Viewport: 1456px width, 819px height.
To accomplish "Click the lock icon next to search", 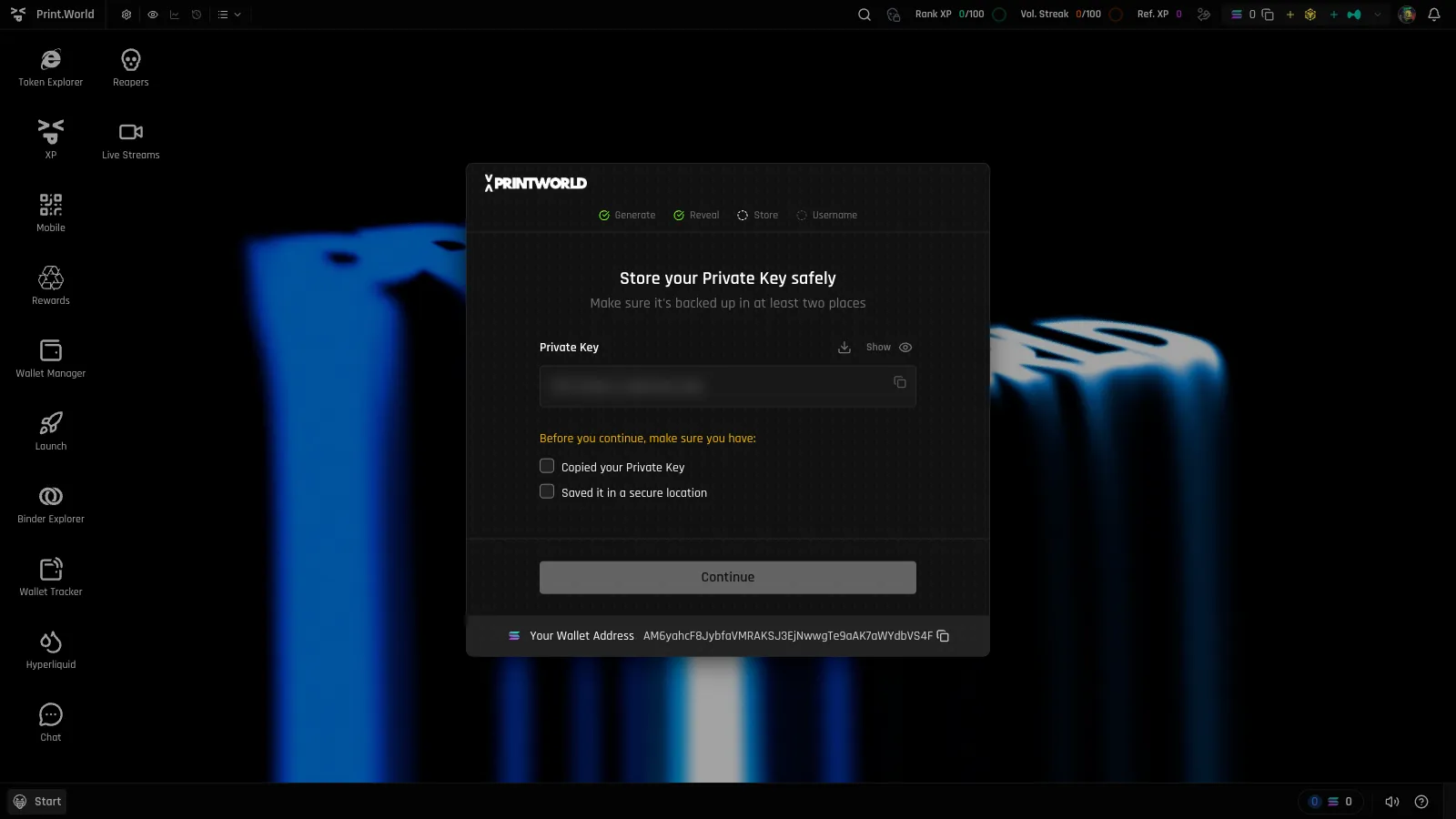I will [894, 15].
